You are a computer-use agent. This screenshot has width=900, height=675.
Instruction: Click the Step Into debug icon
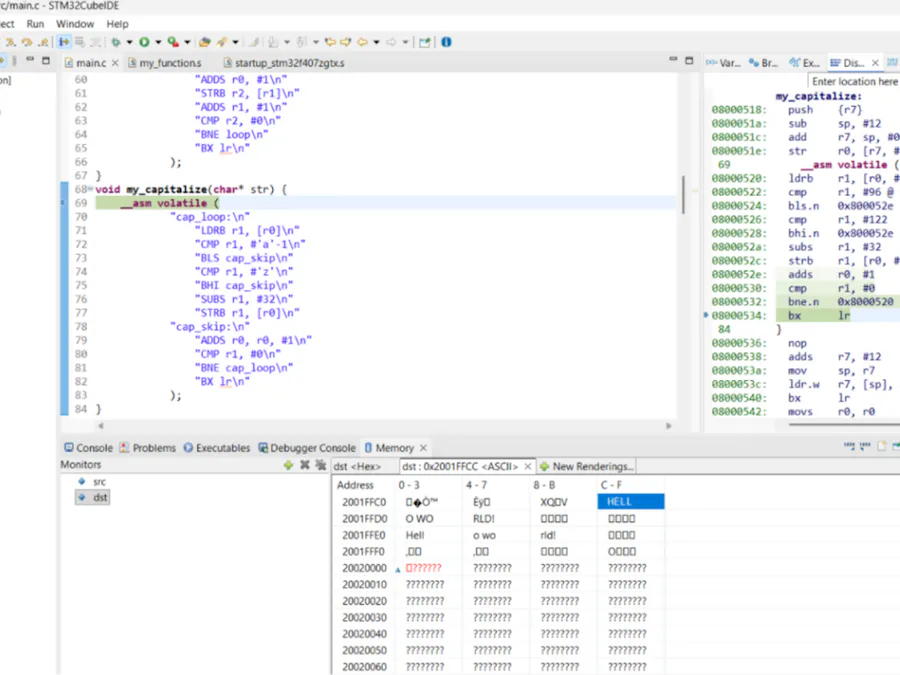point(10,42)
